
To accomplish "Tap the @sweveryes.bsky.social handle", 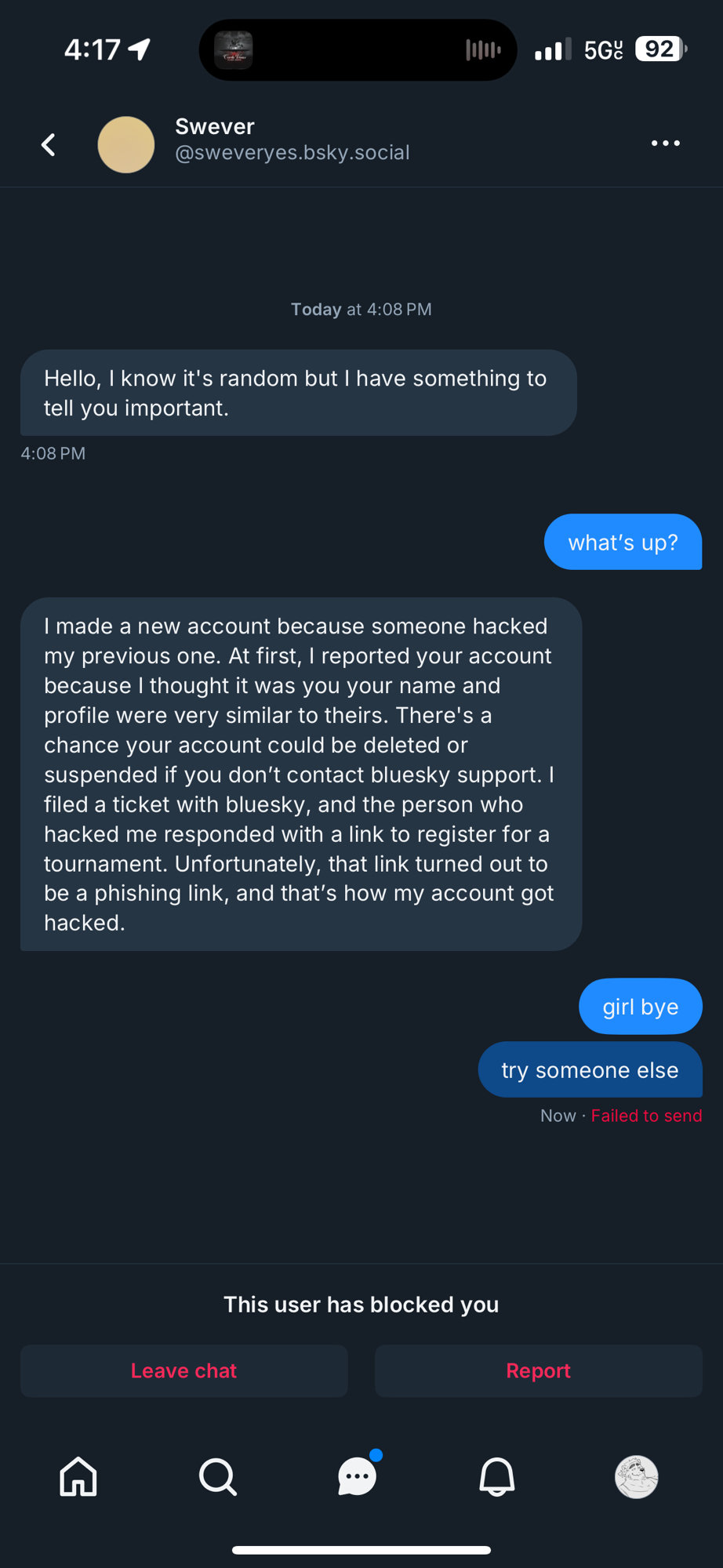I will point(292,153).
